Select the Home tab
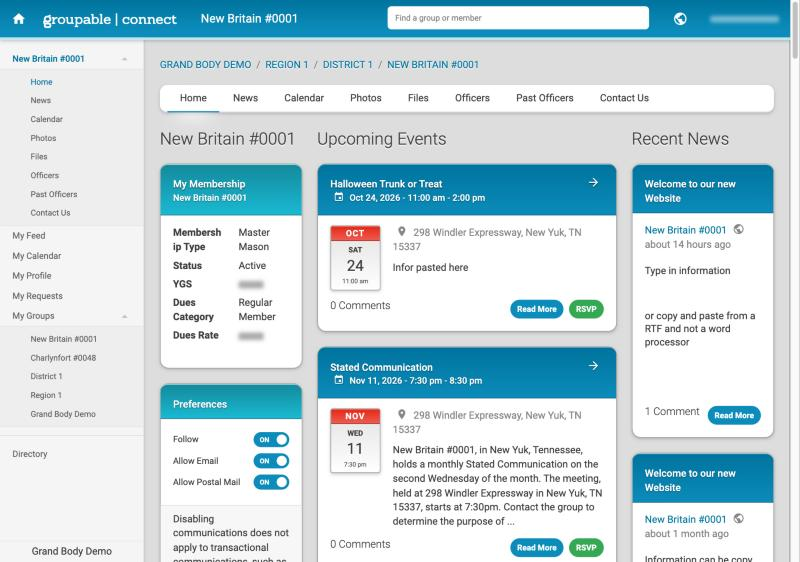The image size is (800, 562). 193,98
